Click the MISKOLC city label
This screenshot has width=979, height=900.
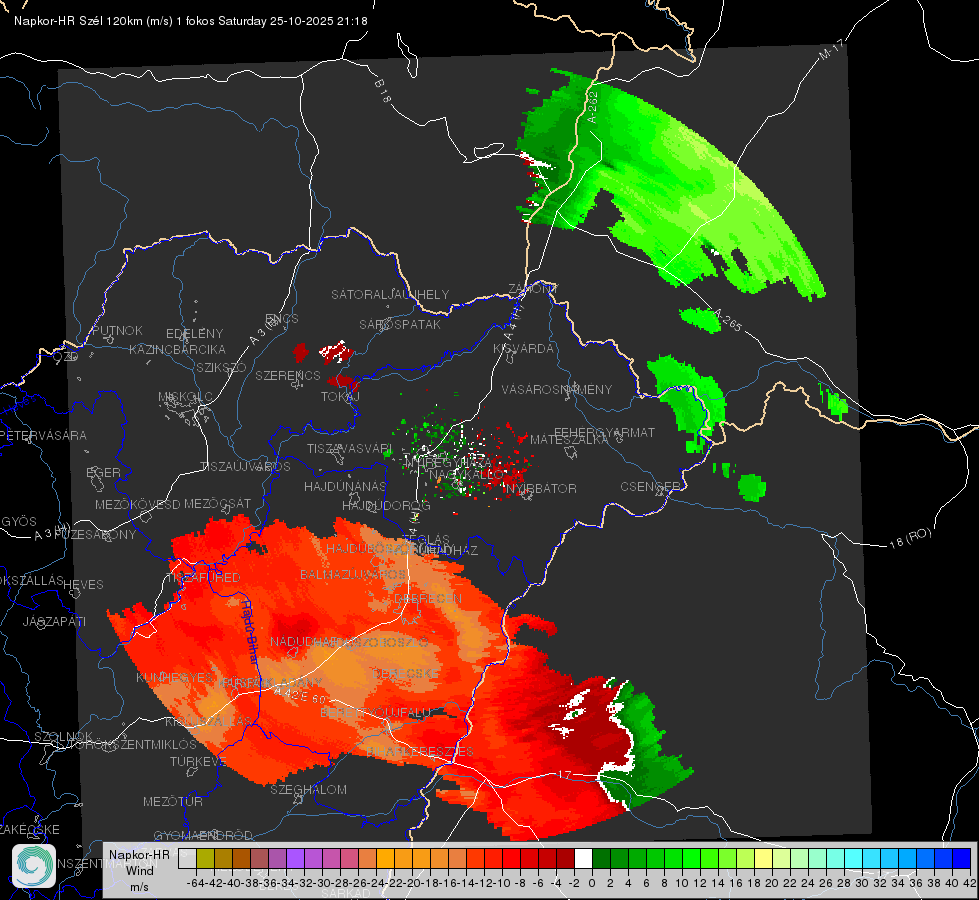185,397
